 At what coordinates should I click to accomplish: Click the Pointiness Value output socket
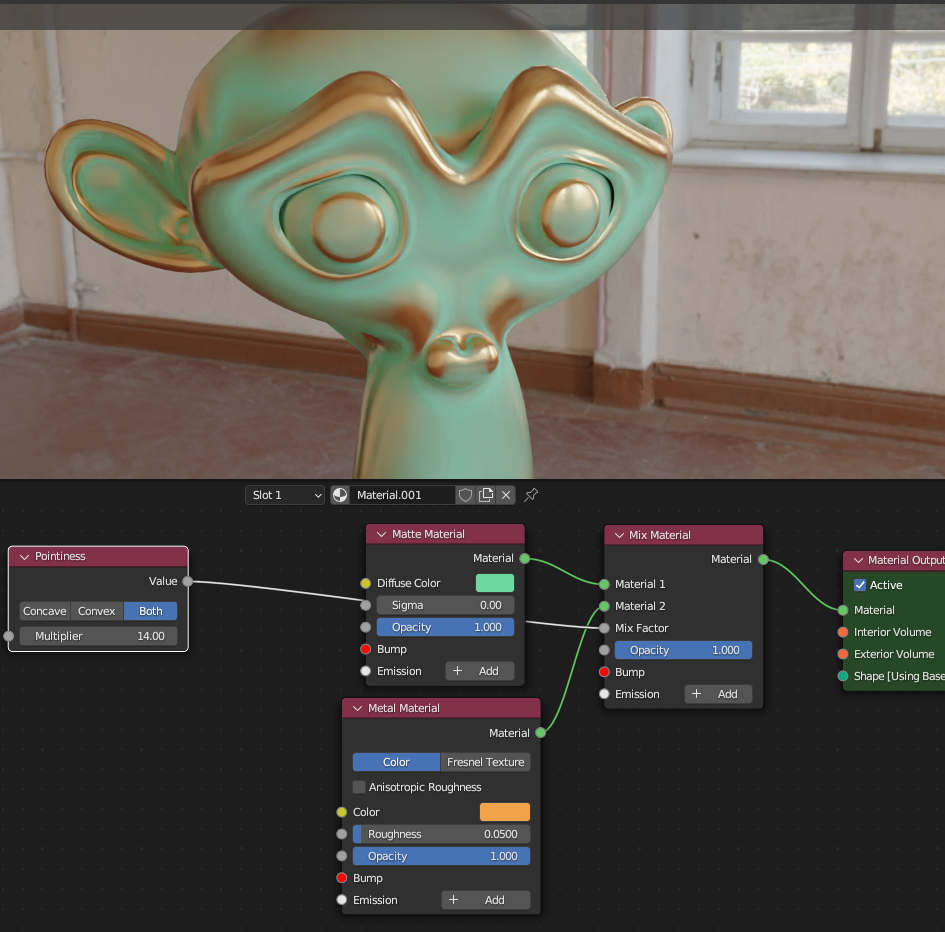tap(187, 581)
